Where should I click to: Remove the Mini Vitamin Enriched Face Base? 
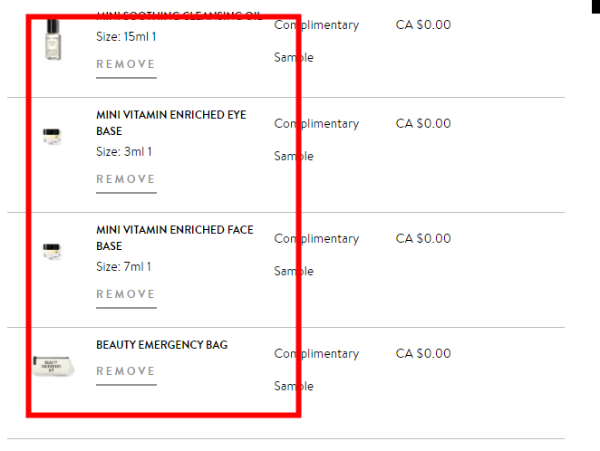[126, 295]
